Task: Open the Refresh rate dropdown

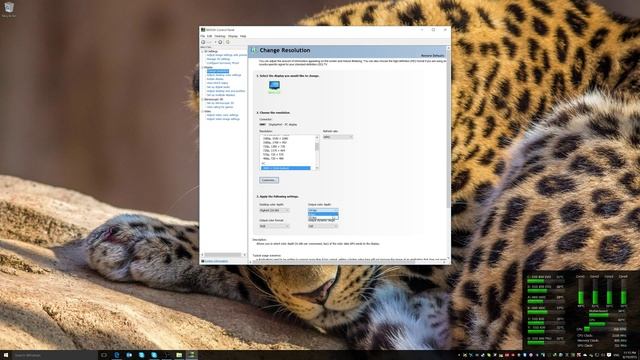Action: pos(338,137)
